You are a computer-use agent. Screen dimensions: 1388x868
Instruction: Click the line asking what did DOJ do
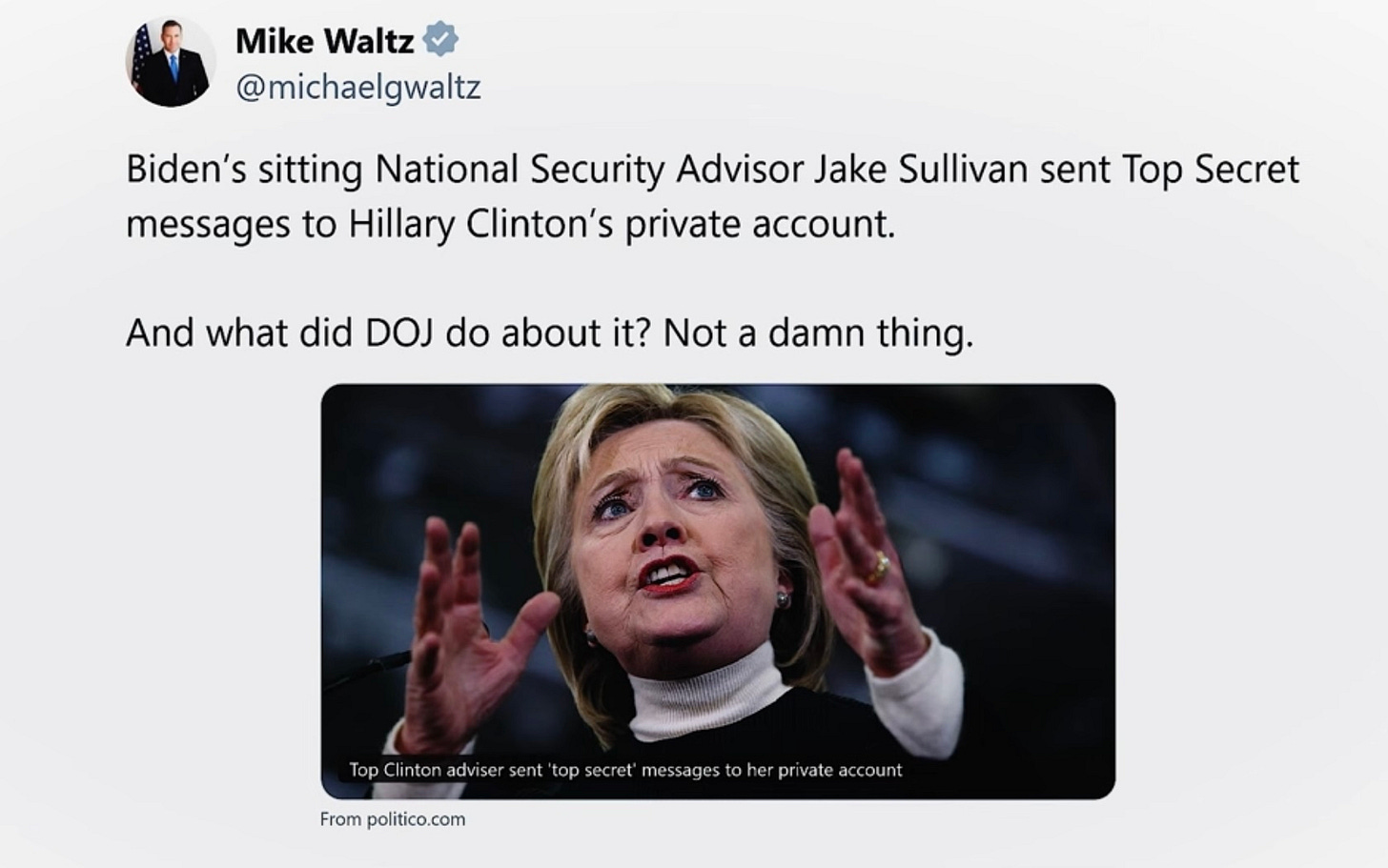tap(548, 333)
